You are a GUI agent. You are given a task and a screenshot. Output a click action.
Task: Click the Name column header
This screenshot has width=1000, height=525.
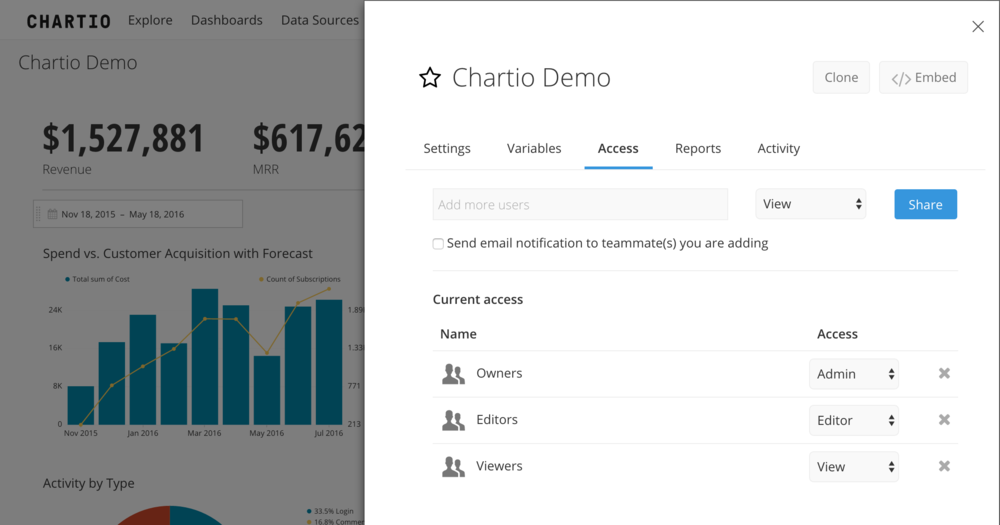point(458,334)
